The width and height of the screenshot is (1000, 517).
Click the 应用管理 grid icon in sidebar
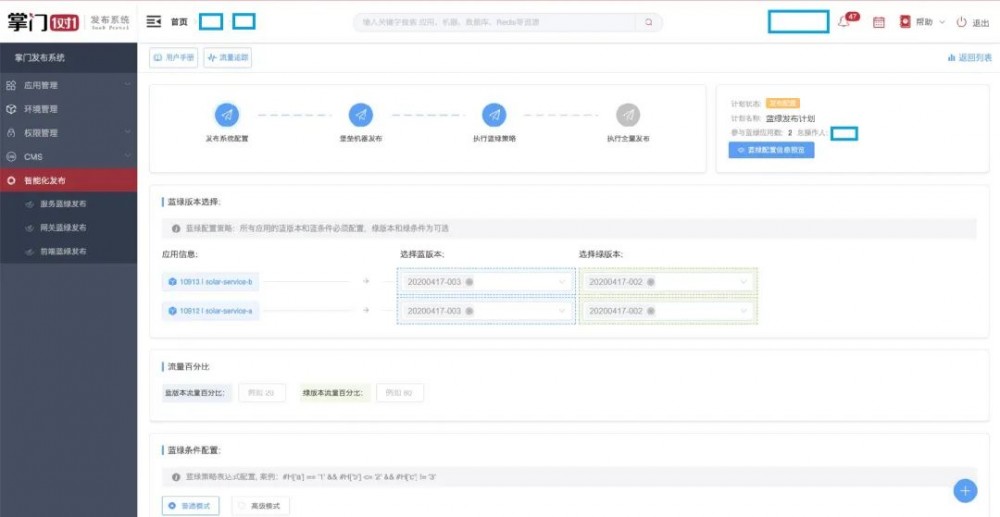[x=11, y=85]
